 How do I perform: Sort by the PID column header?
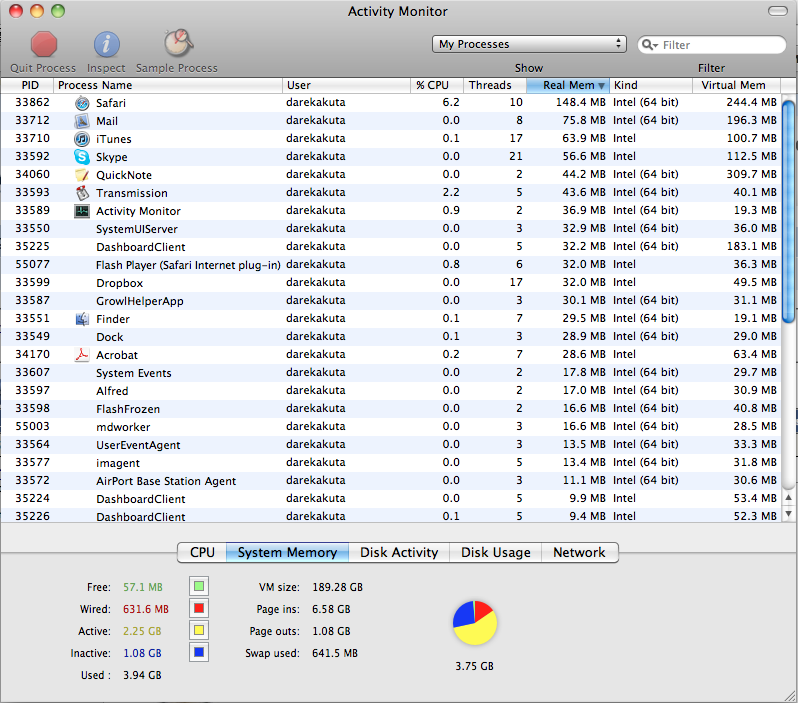[x=27, y=85]
